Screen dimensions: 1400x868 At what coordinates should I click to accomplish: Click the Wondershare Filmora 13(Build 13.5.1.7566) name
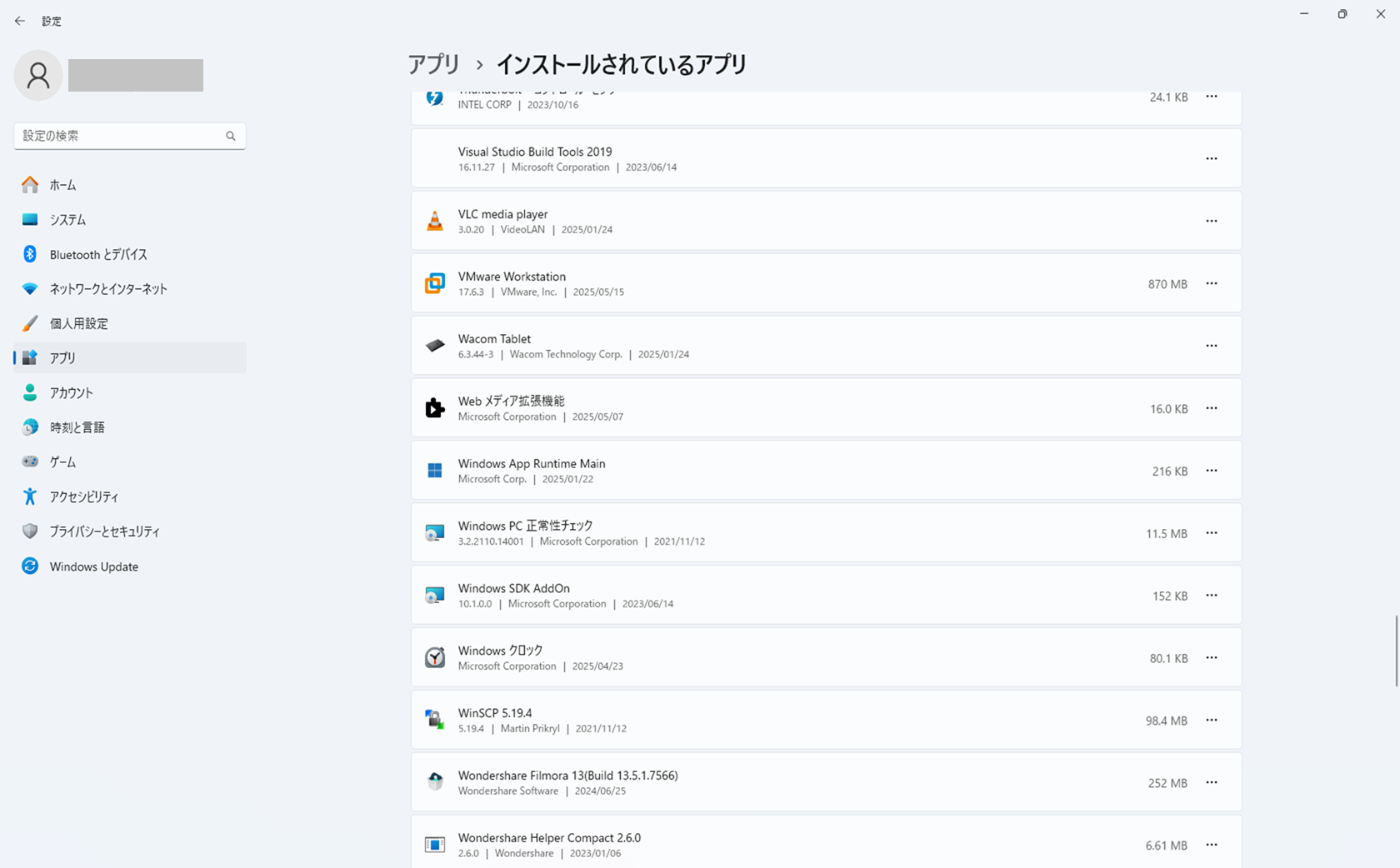(x=567, y=776)
